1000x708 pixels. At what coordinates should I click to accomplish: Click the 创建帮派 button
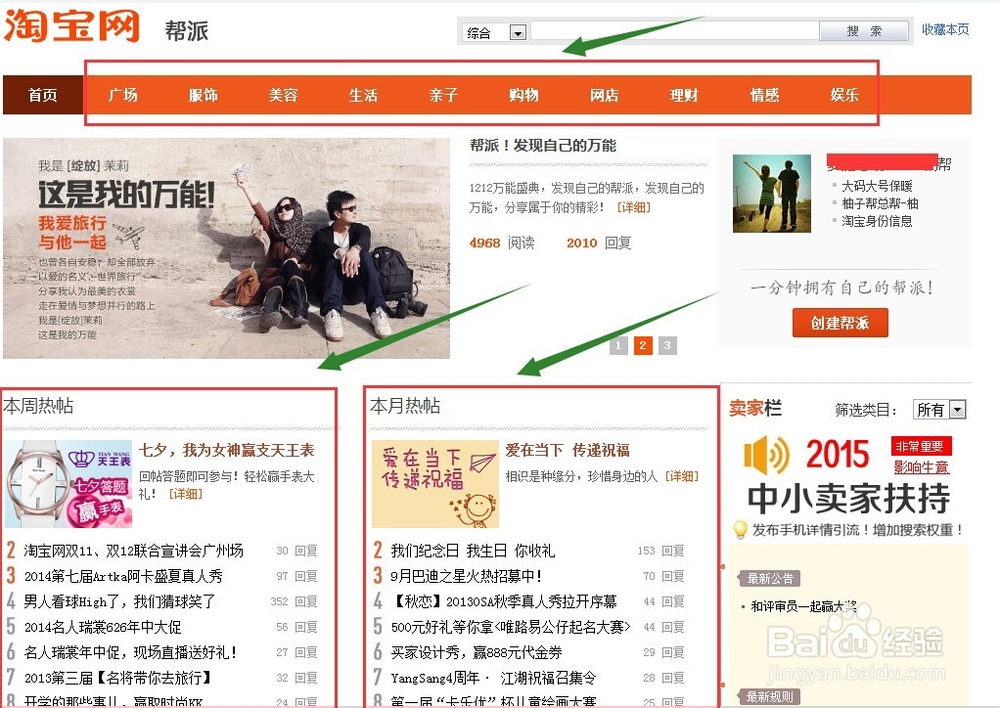tap(840, 323)
